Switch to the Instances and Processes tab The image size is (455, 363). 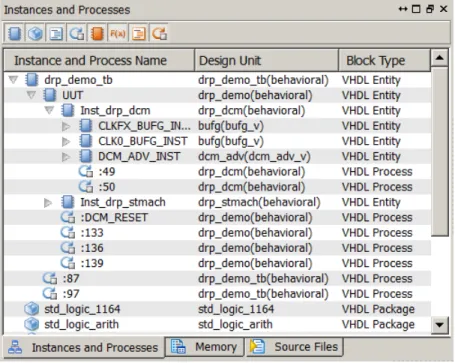pos(84,347)
